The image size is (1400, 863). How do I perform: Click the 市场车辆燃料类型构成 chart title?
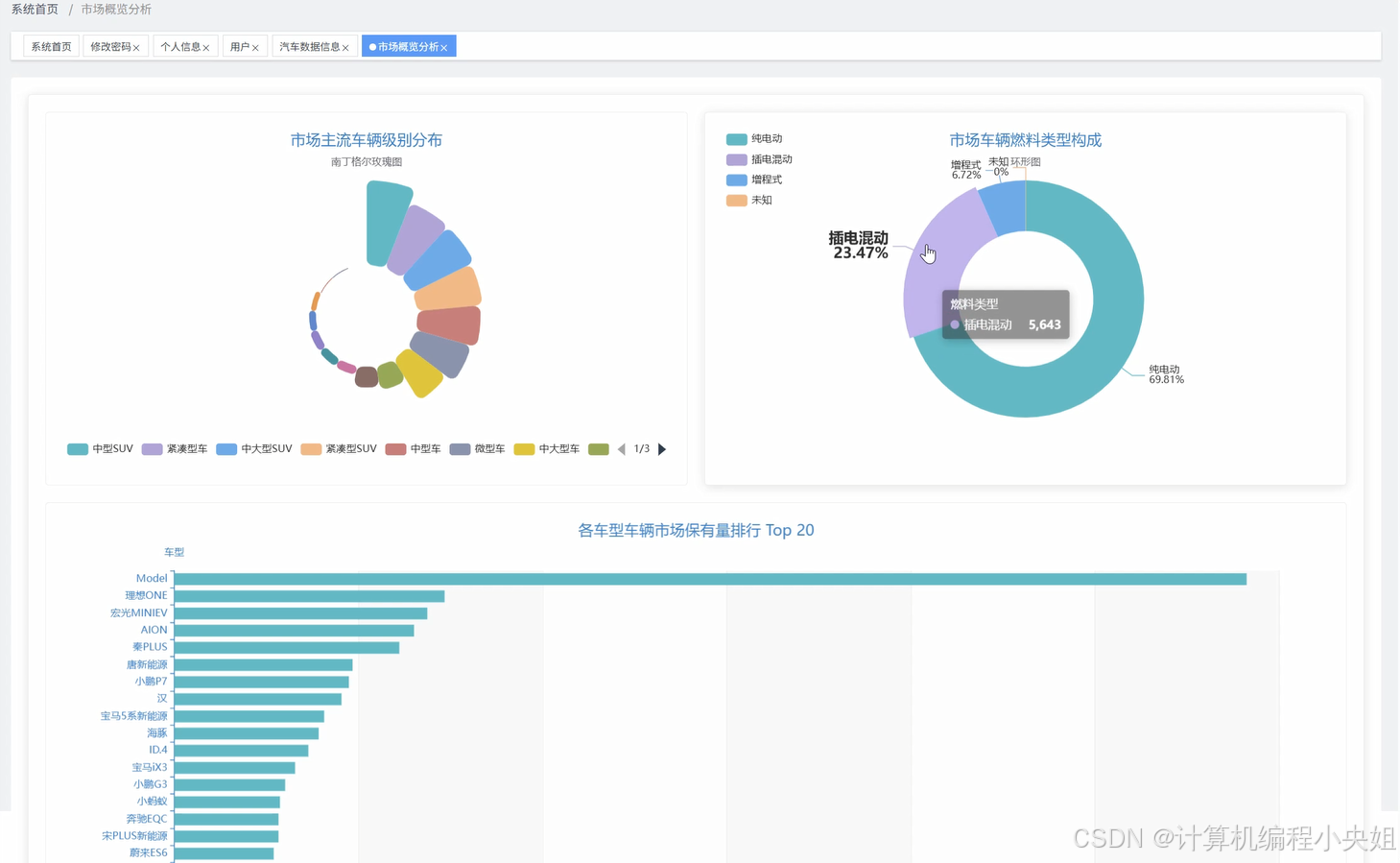[1025, 140]
